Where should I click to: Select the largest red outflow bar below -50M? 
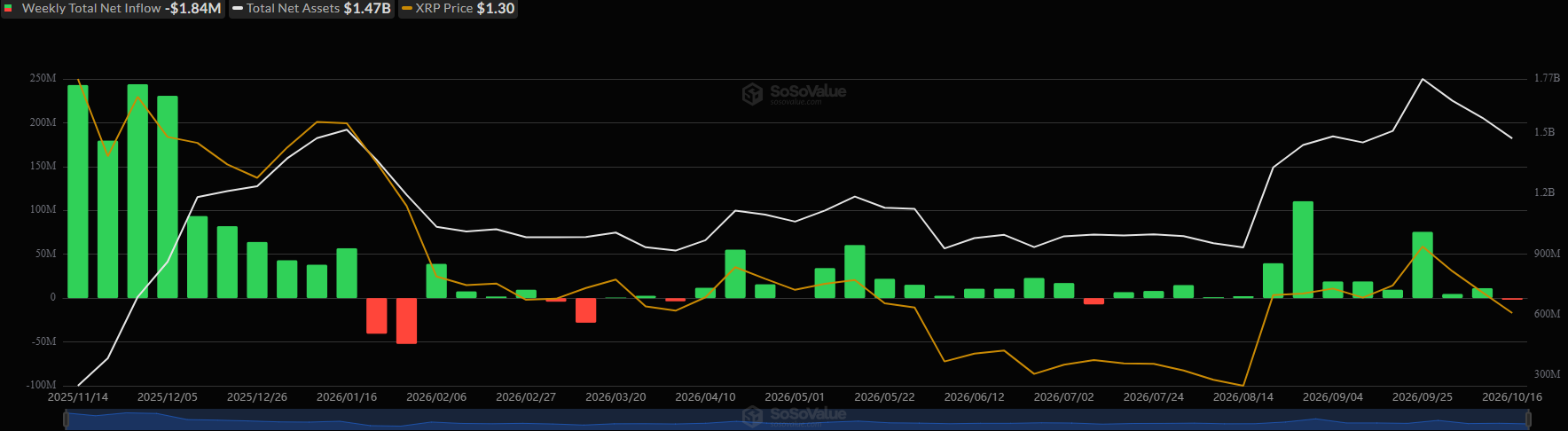(406, 321)
